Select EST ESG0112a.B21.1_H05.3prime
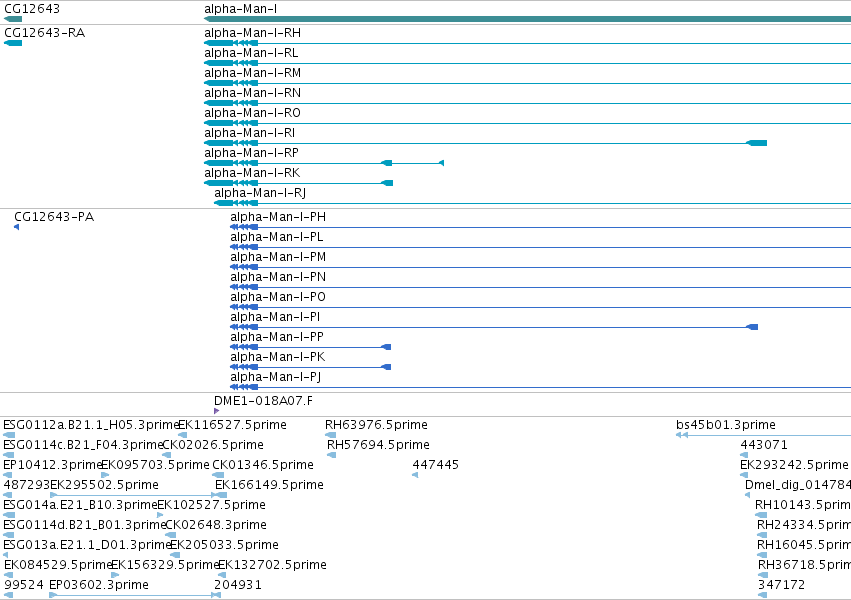The image size is (851, 600). tap(91, 425)
